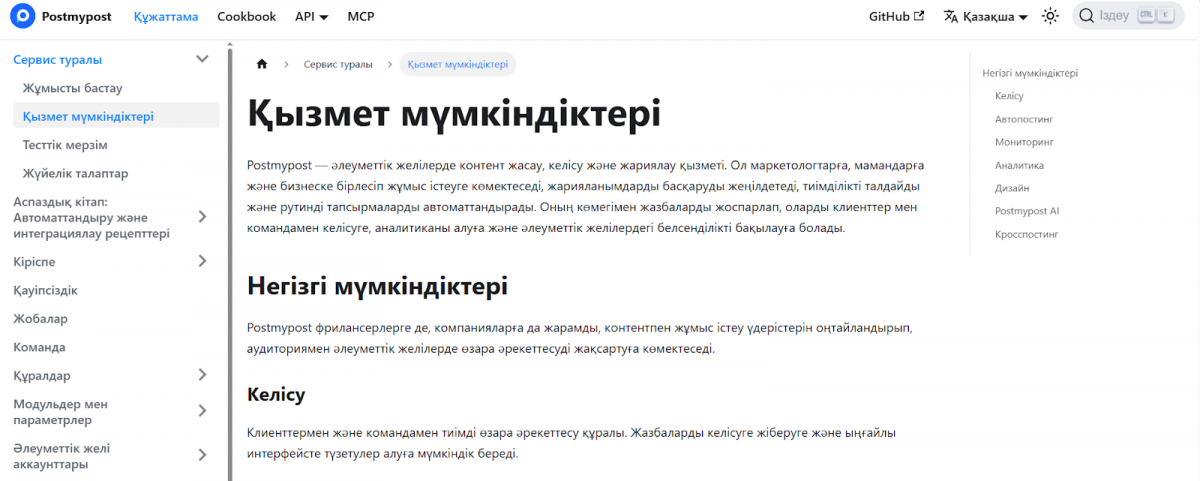The width and height of the screenshot is (1200, 481).
Task: Open the Қазақша language dropdown
Action: click(985, 16)
